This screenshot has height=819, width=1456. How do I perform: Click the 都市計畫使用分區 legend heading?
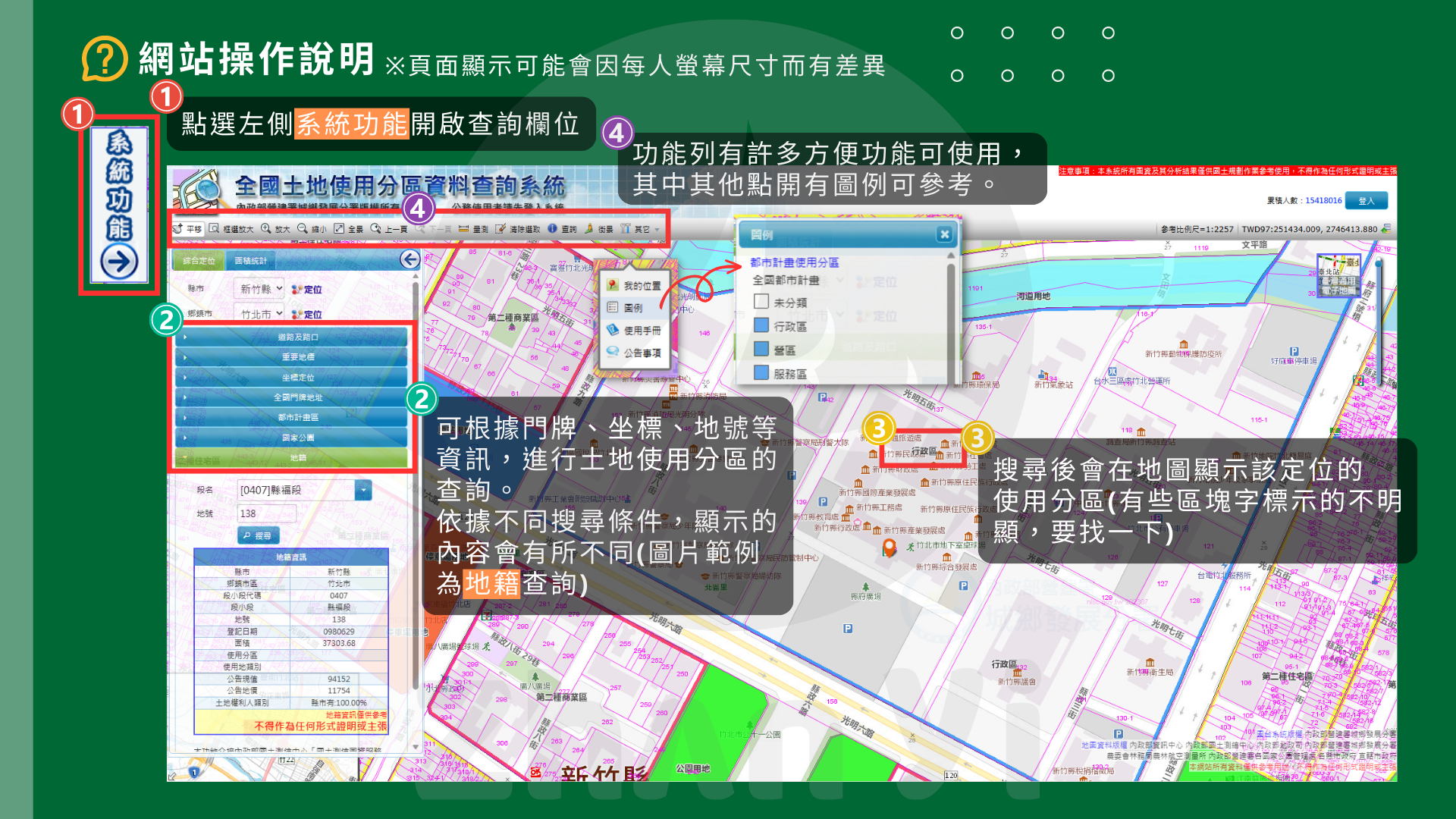point(794,262)
